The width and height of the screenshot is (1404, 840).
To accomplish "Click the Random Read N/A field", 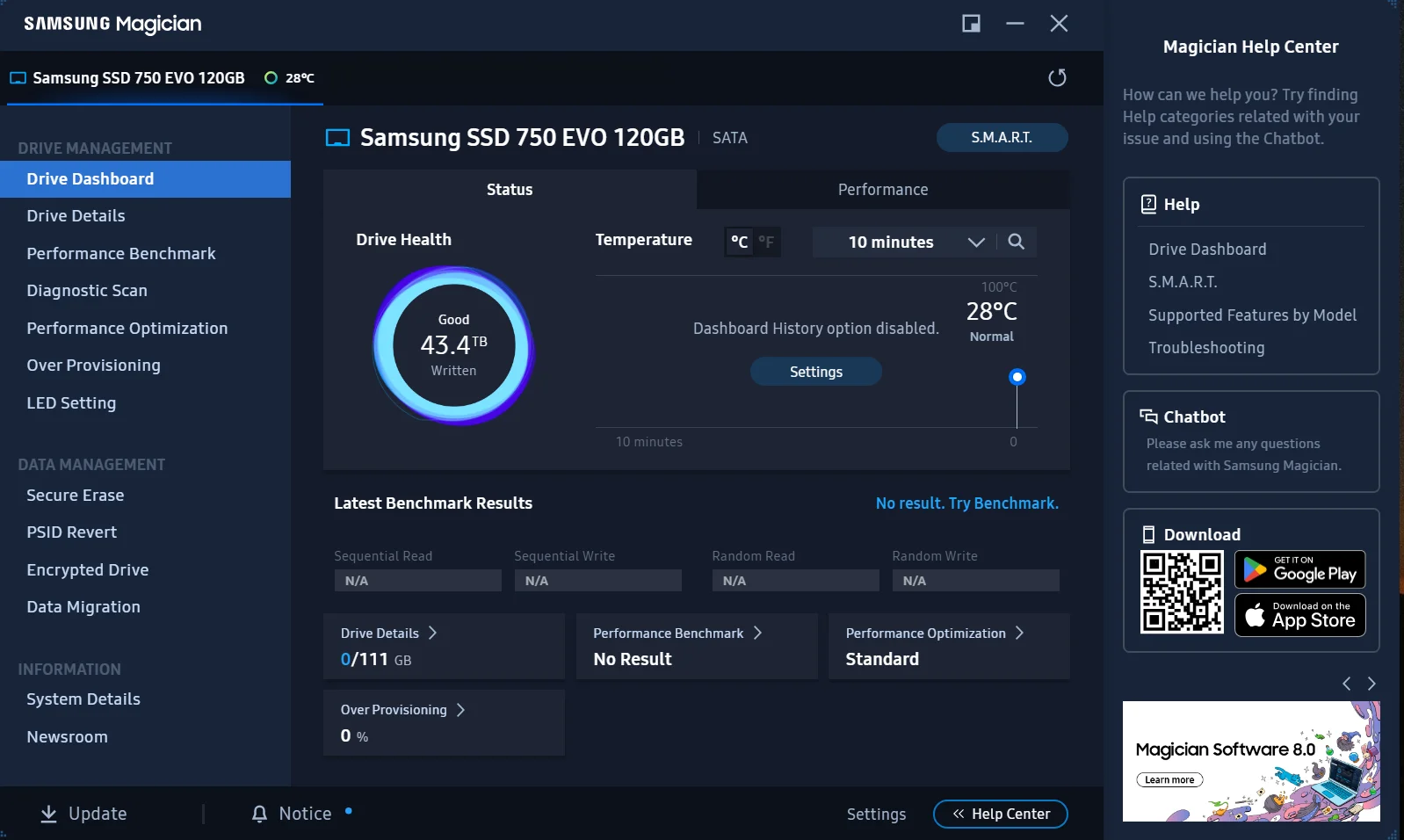I will coord(795,581).
